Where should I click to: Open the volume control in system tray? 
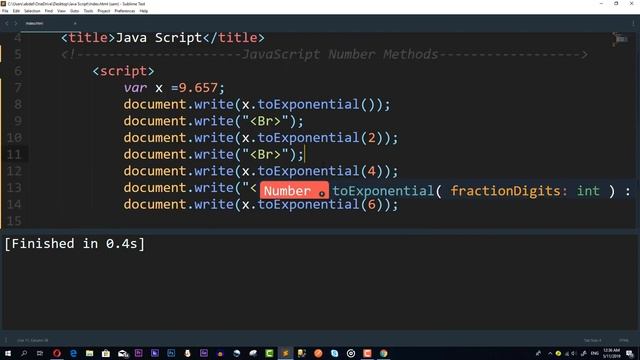click(x=574, y=353)
